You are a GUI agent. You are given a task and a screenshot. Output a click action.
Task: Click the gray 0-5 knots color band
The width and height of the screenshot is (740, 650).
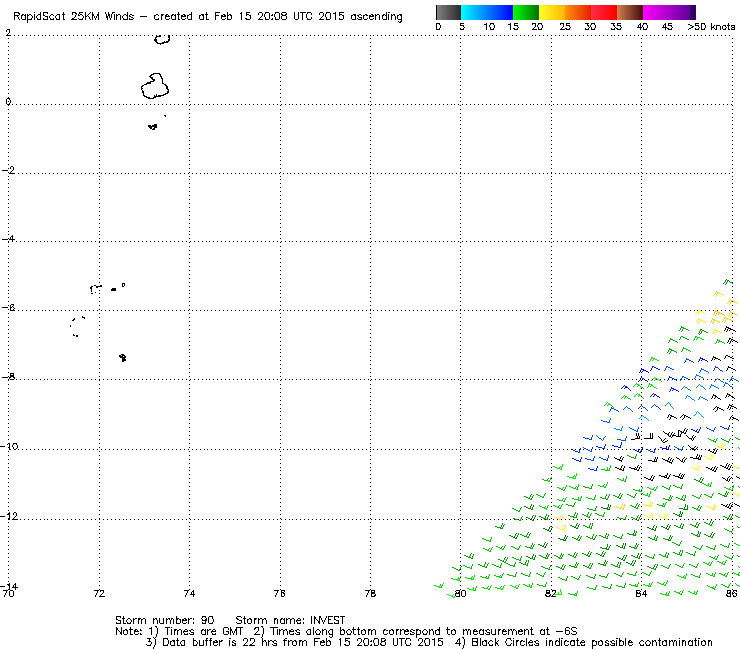pos(448,12)
